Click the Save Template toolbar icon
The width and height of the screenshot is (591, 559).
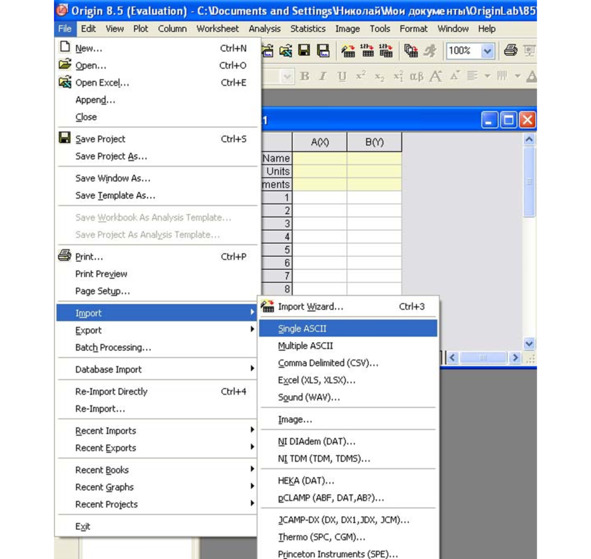[x=323, y=51]
